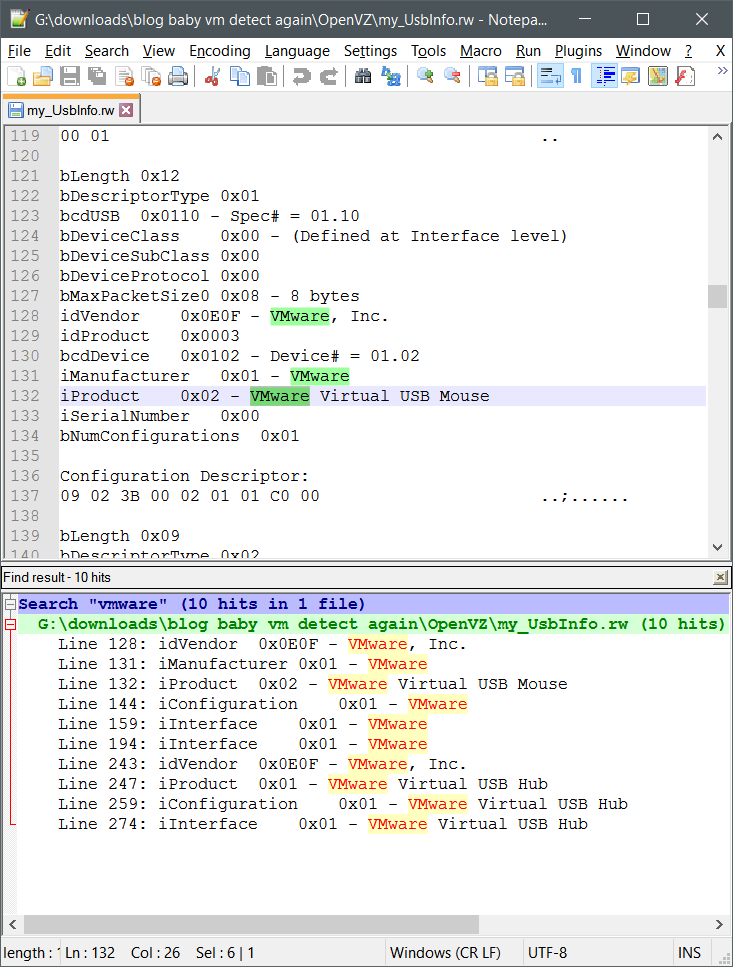Click the Close All documents toolbar icon
This screenshot has width=733, height=967.
151,76
